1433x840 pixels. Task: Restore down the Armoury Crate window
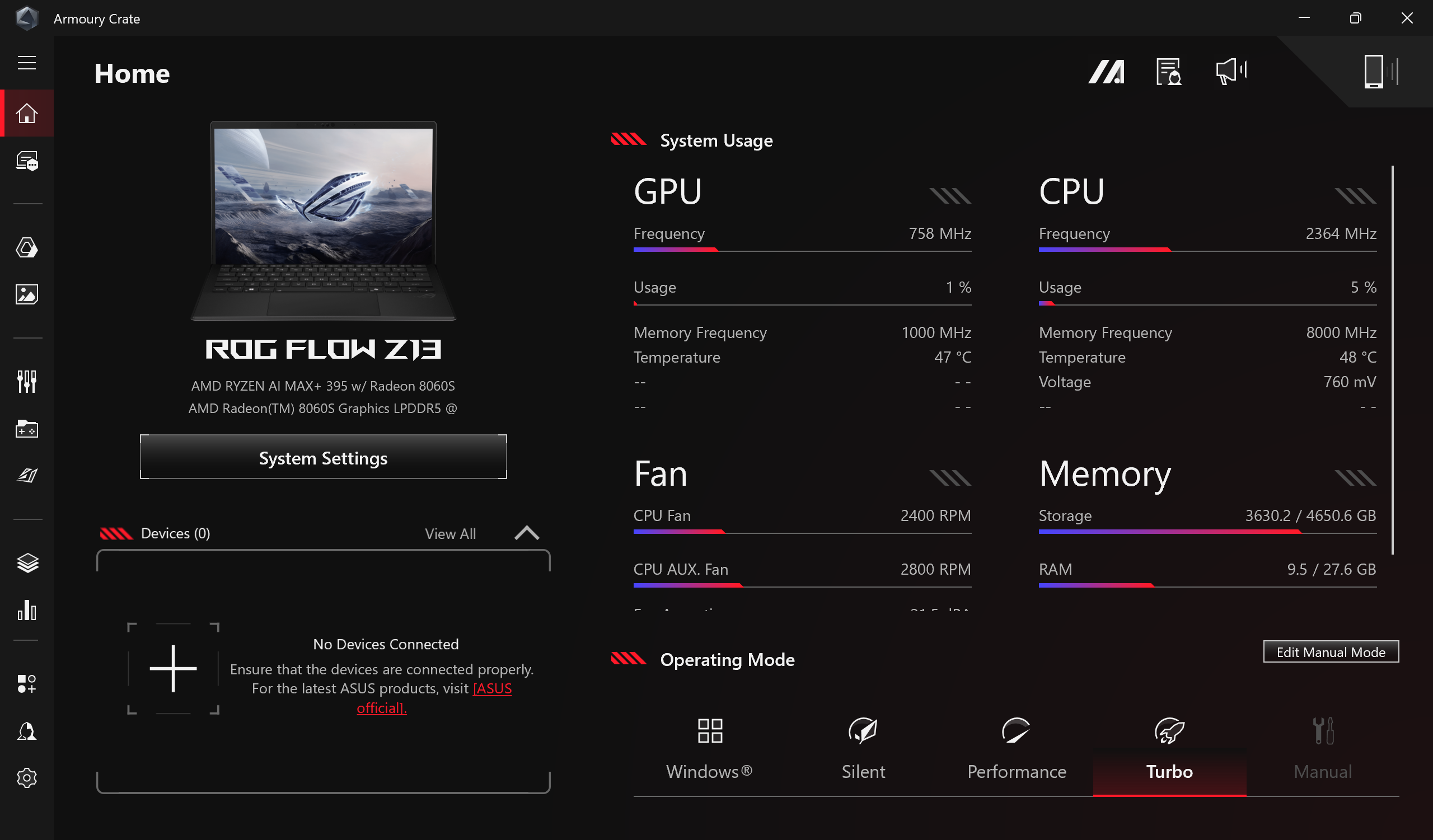1356,18
